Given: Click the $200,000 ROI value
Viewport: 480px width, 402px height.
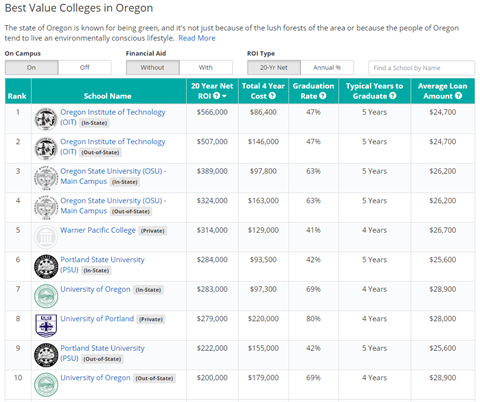Looking at the screenshot, I should tap(212, 378).
